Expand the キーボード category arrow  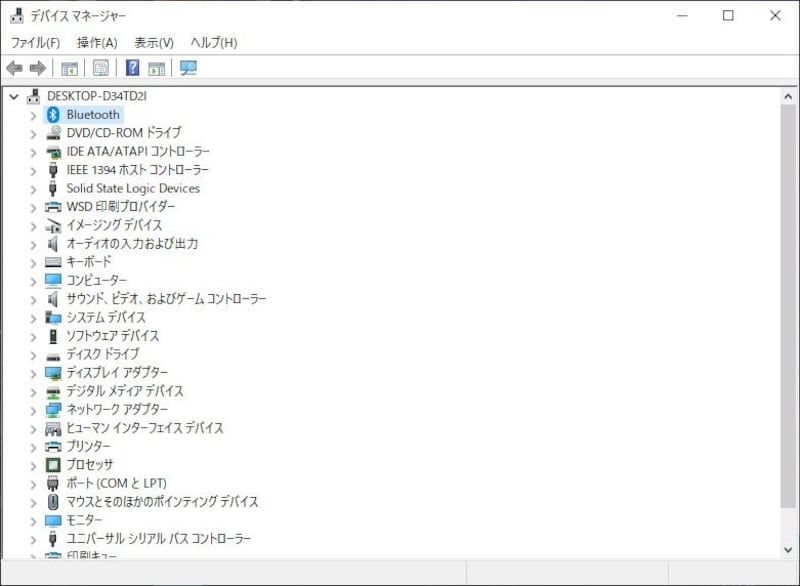tap(33, 262)
